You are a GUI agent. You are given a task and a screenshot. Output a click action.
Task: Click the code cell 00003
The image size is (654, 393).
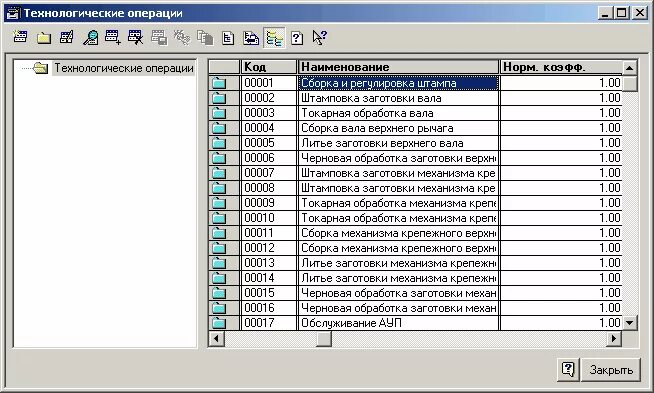(x=269, y=113)
